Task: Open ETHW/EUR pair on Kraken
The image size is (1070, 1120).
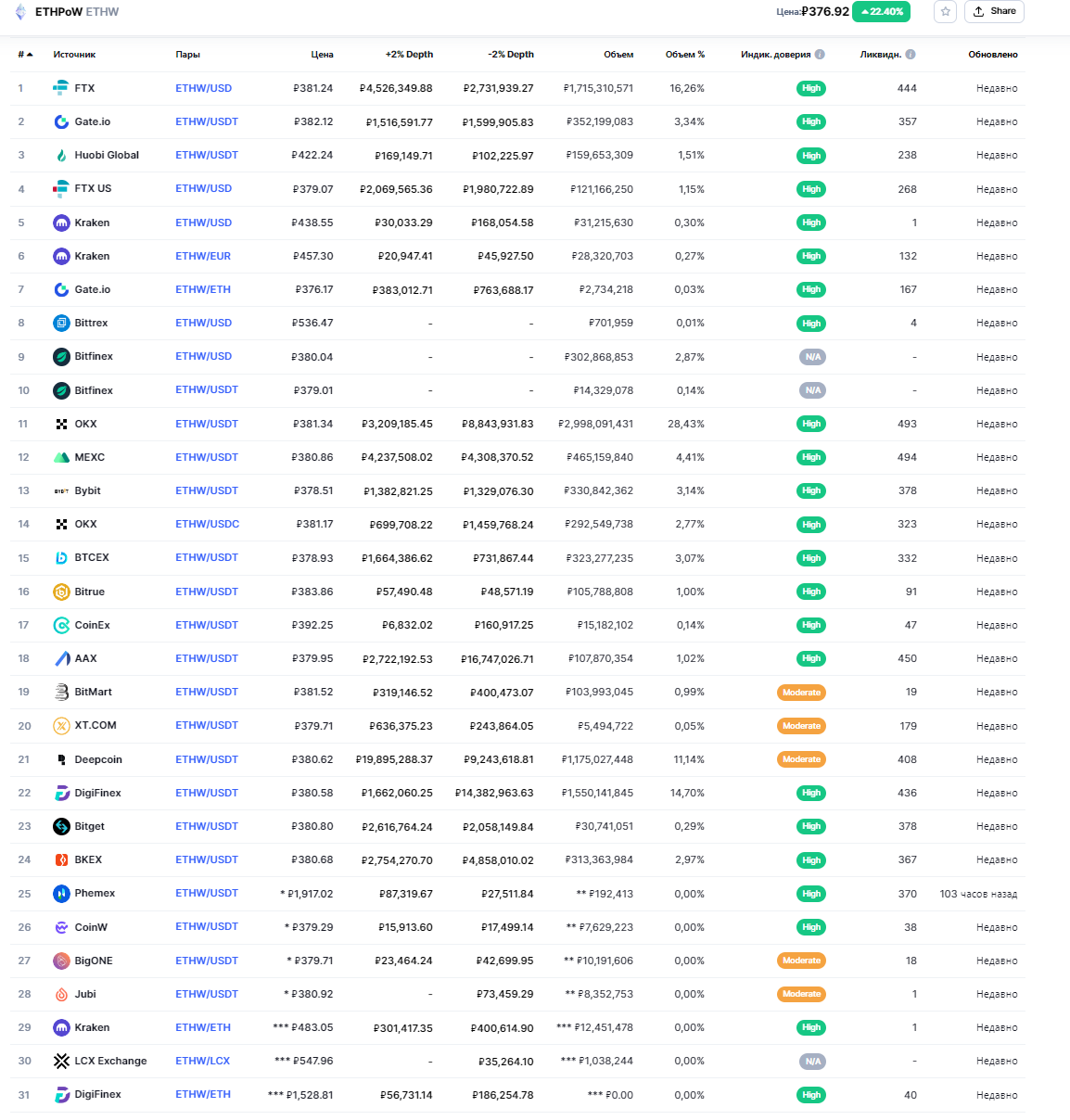Action: 203,256
